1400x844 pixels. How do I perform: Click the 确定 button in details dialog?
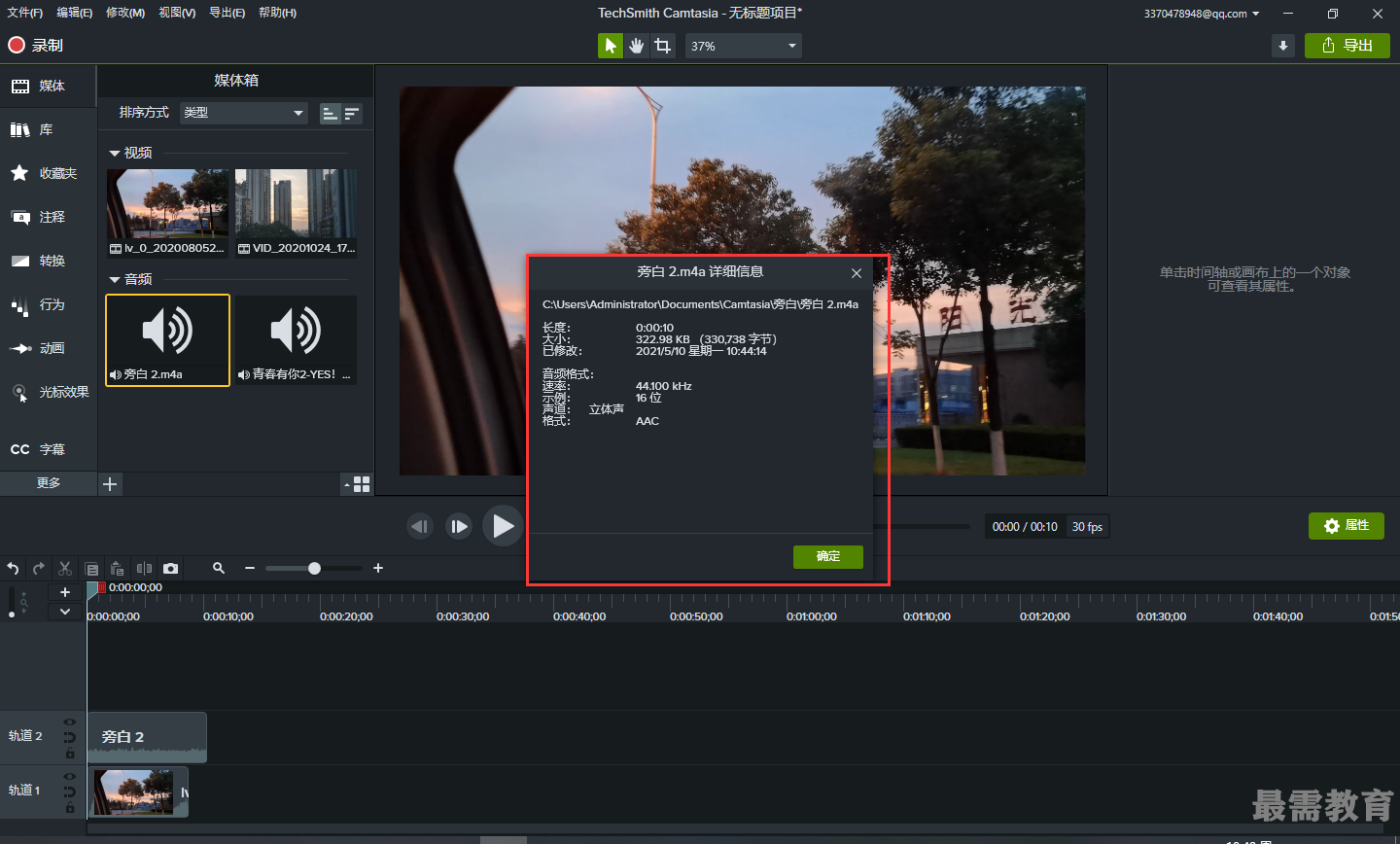828,556
